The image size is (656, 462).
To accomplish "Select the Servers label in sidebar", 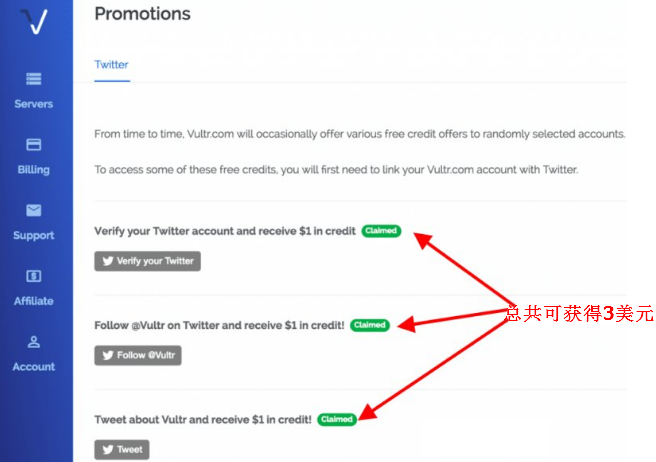I will 34,104.
